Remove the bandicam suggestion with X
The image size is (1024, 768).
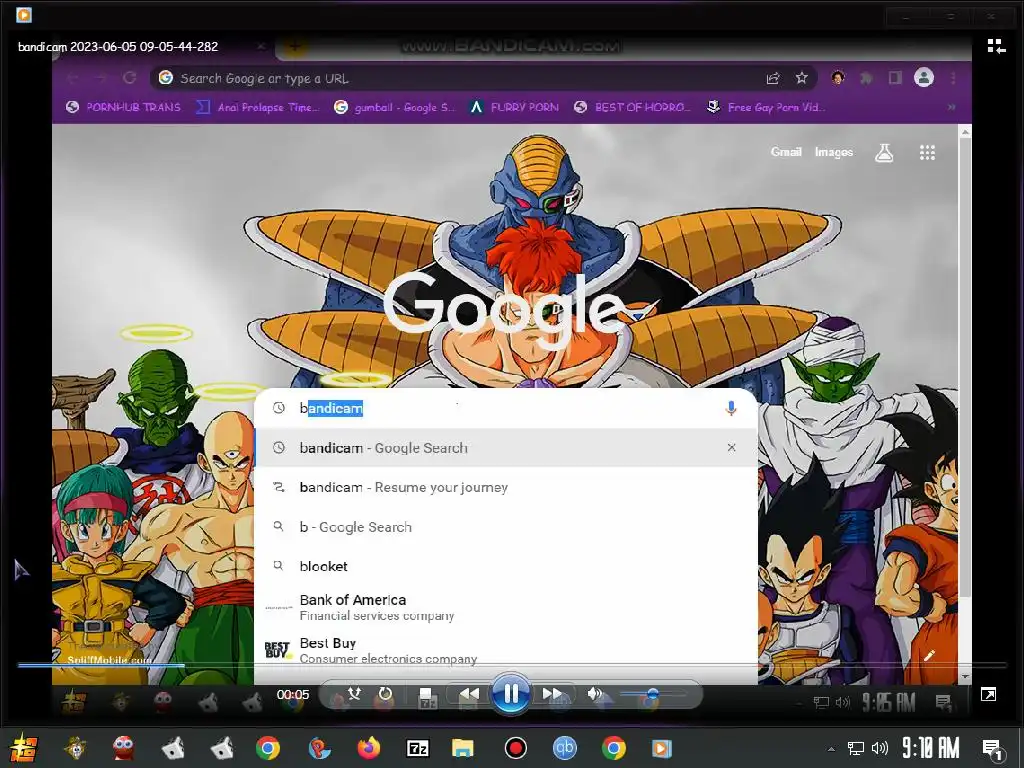point(731,447)
